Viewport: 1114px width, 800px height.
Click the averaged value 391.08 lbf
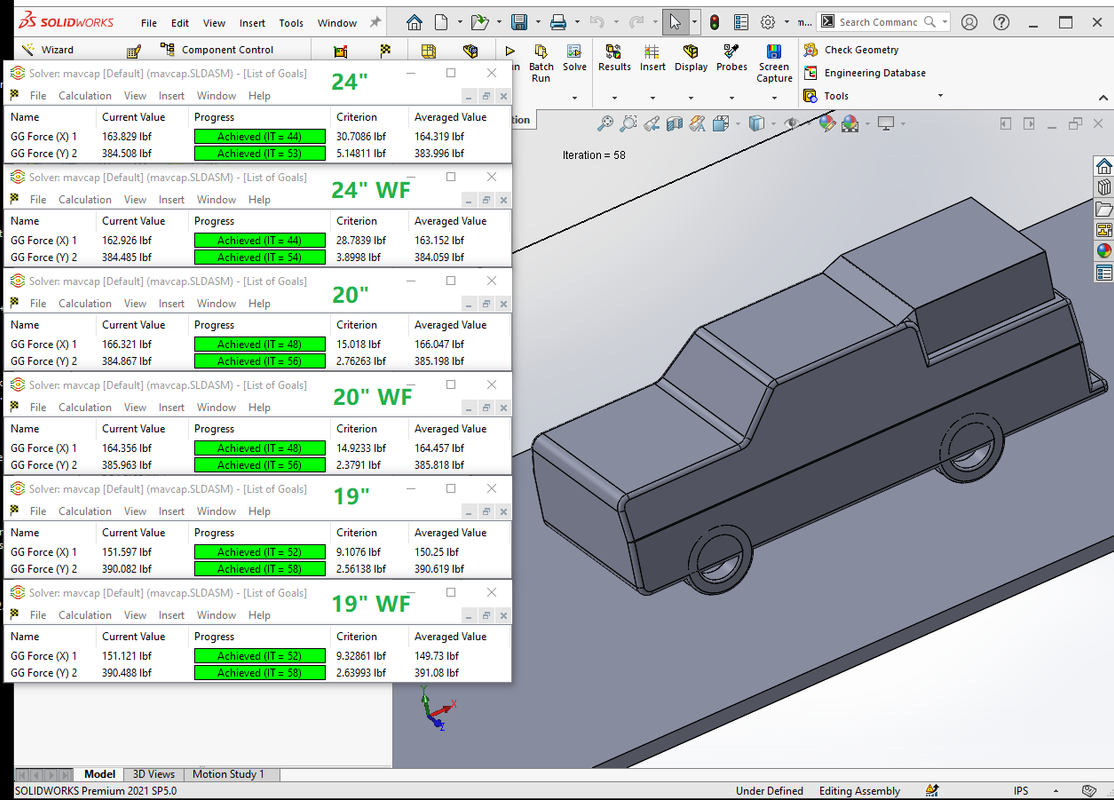click(437, 673)
